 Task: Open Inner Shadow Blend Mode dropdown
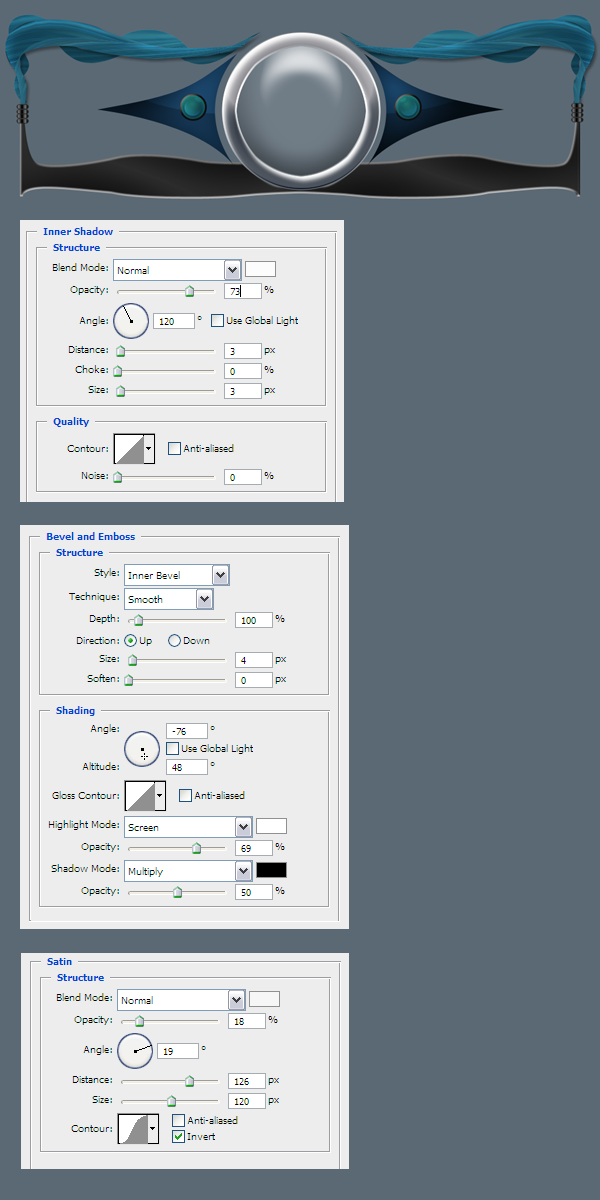(x=177, y=270)
